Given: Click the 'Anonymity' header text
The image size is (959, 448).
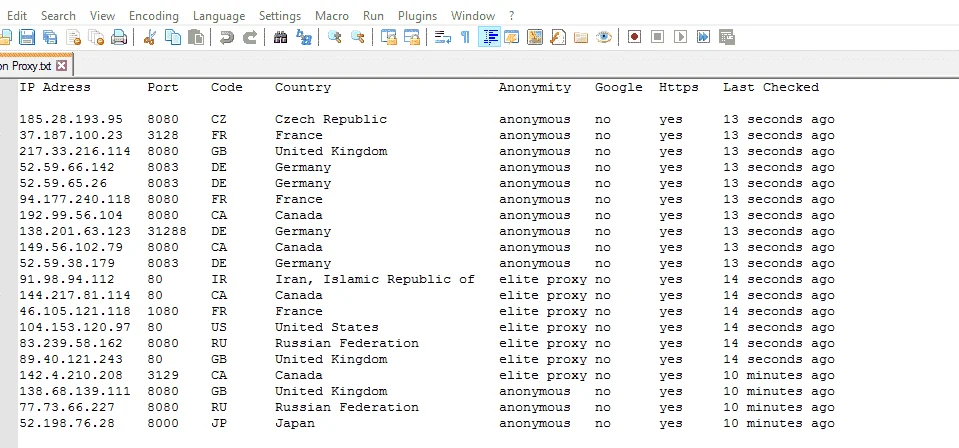Looking at the screenshot, I should coord(535,87).
